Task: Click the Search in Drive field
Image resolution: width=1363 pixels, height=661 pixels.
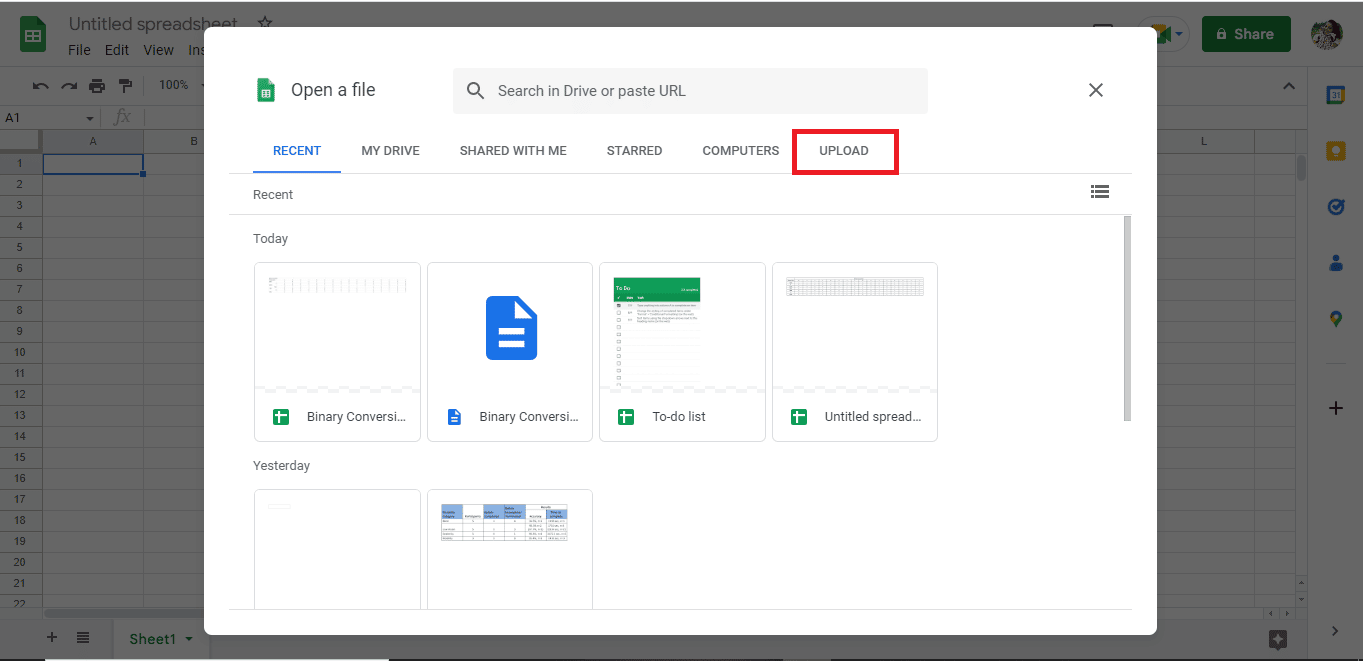Action: point(690,90)
